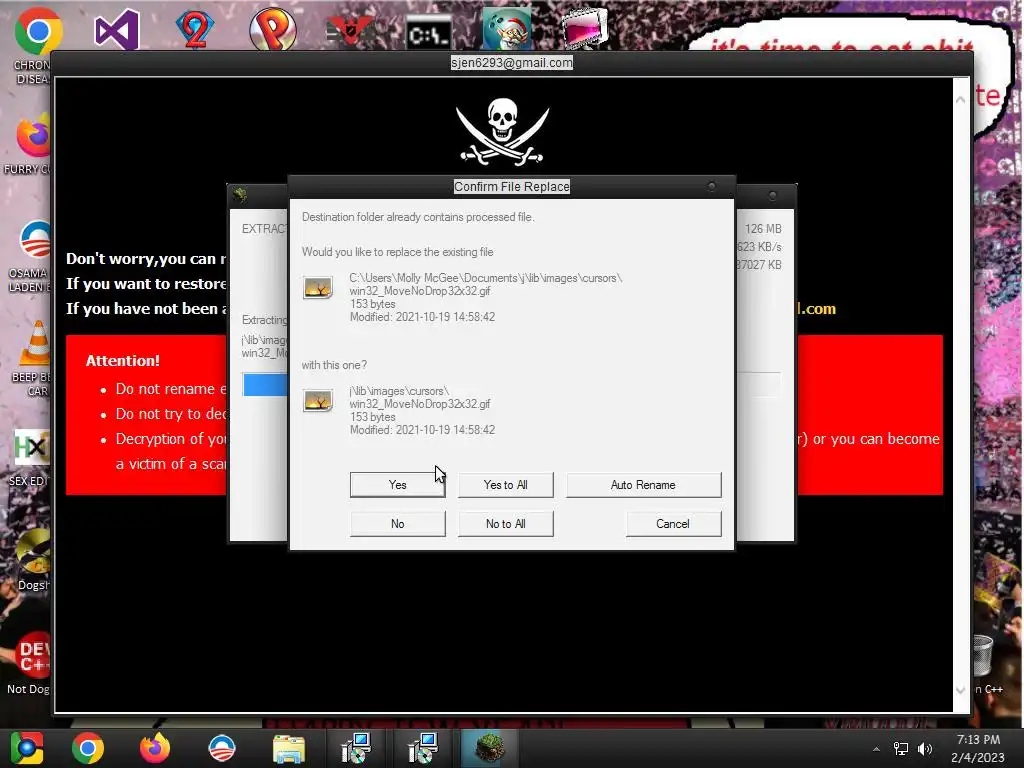Open the Obama logo taskbar icon

(x=221, y=748)
